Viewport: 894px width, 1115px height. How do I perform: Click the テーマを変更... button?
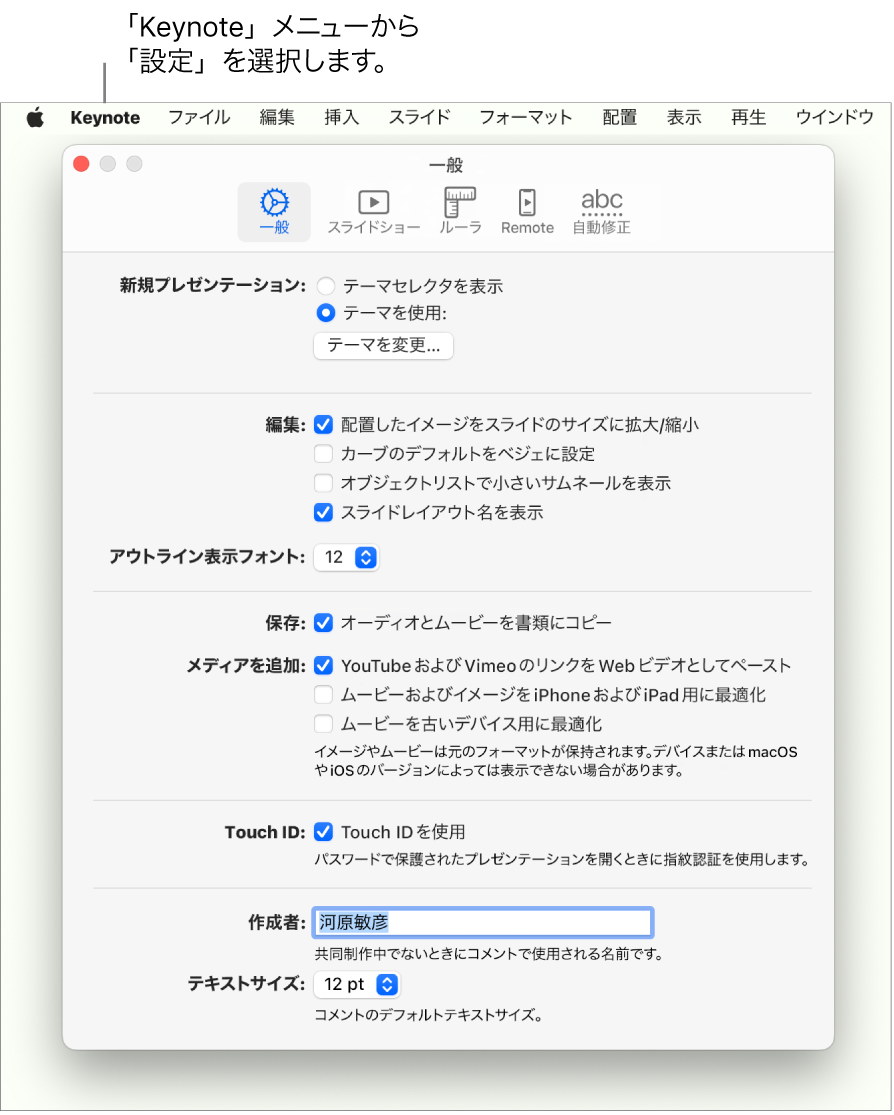(383, 346)
